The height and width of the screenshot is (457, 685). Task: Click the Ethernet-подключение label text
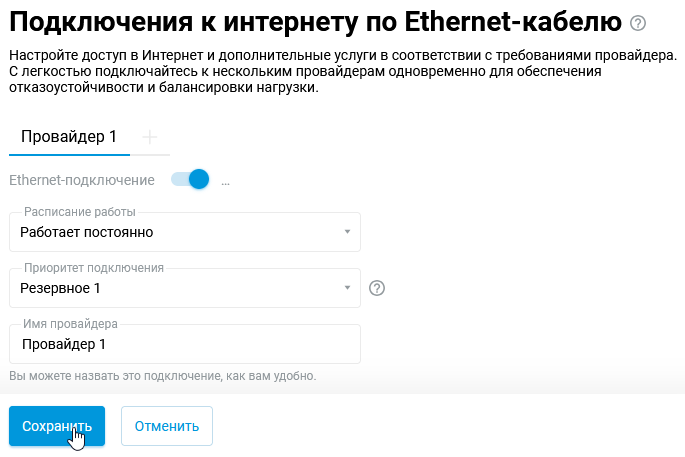click(x=82, y=181)
